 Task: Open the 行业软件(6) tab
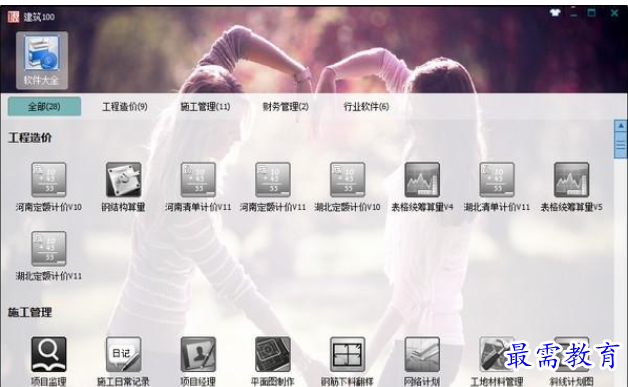pyautogui.click(x=366, y=107)
